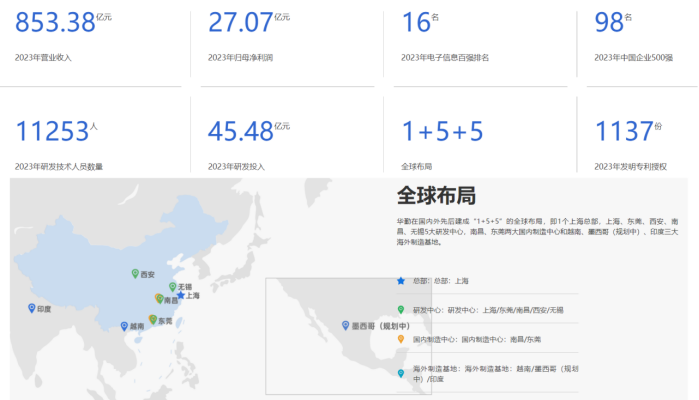Click the teal overseas base legend pin

click(x=401, y=373)
